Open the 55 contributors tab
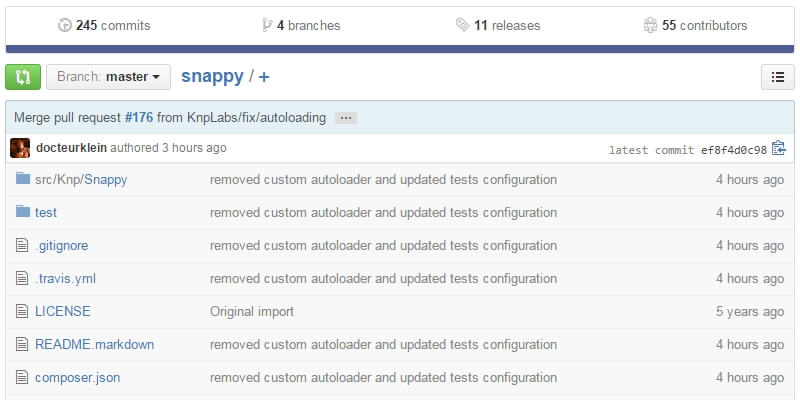800x400 pixels. (x=696, y=25)
